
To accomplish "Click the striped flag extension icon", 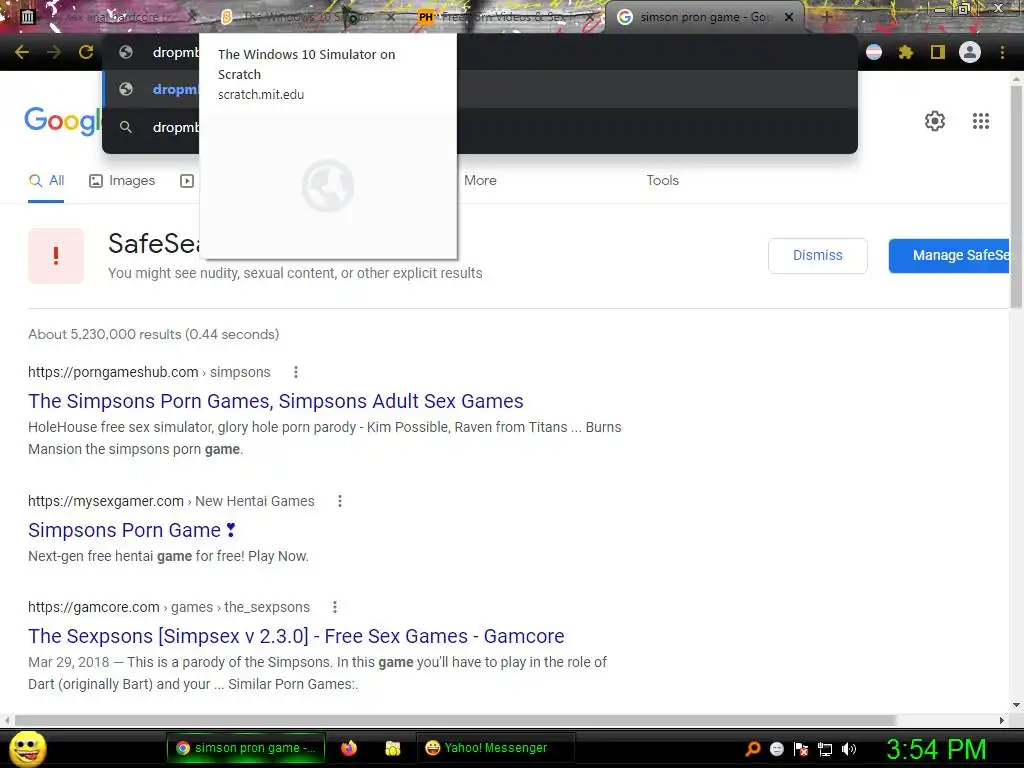I will click(x=874, y=52).
